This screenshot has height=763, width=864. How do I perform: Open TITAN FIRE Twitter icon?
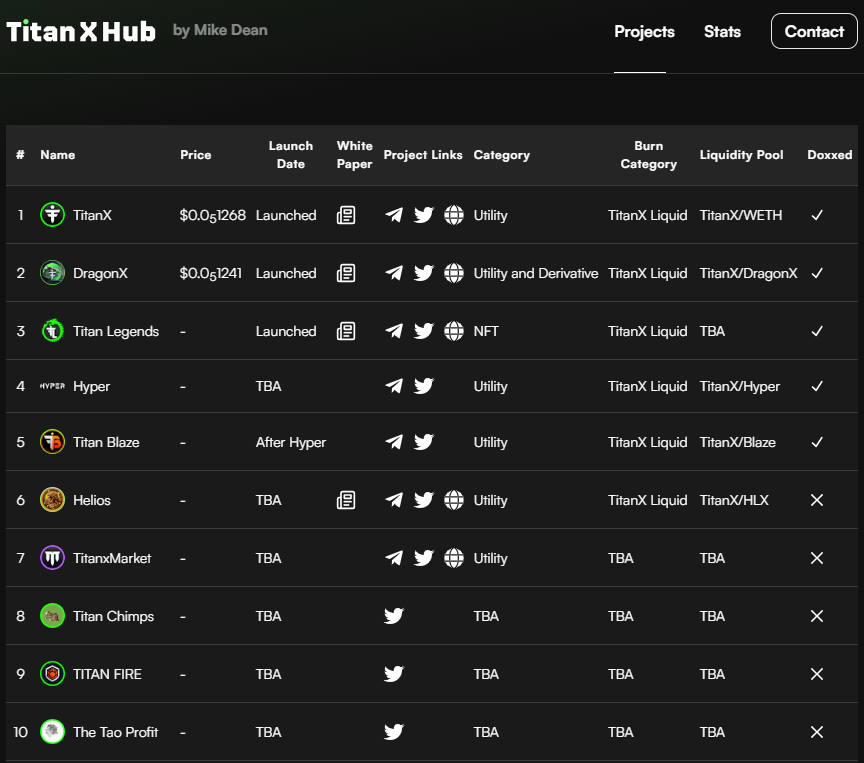pyautogui.click(x=394, y=674)
